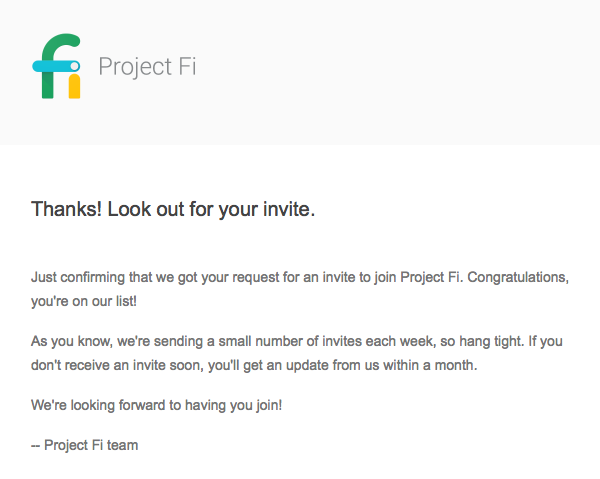Image resolution: width=600 pixels, height=479 pixels.
Task: Click "We're looking forward to having you join!"
Action: point(156,407)
